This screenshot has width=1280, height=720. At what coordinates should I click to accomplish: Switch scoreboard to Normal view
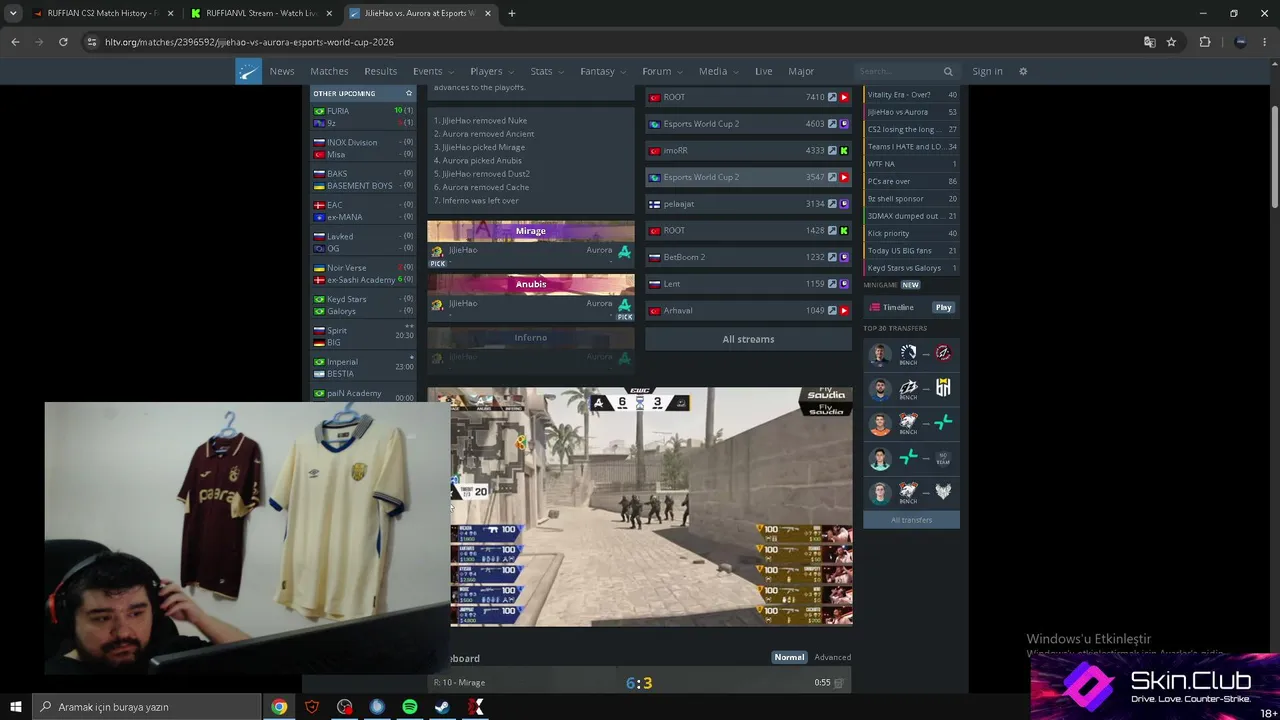point(789,657)
